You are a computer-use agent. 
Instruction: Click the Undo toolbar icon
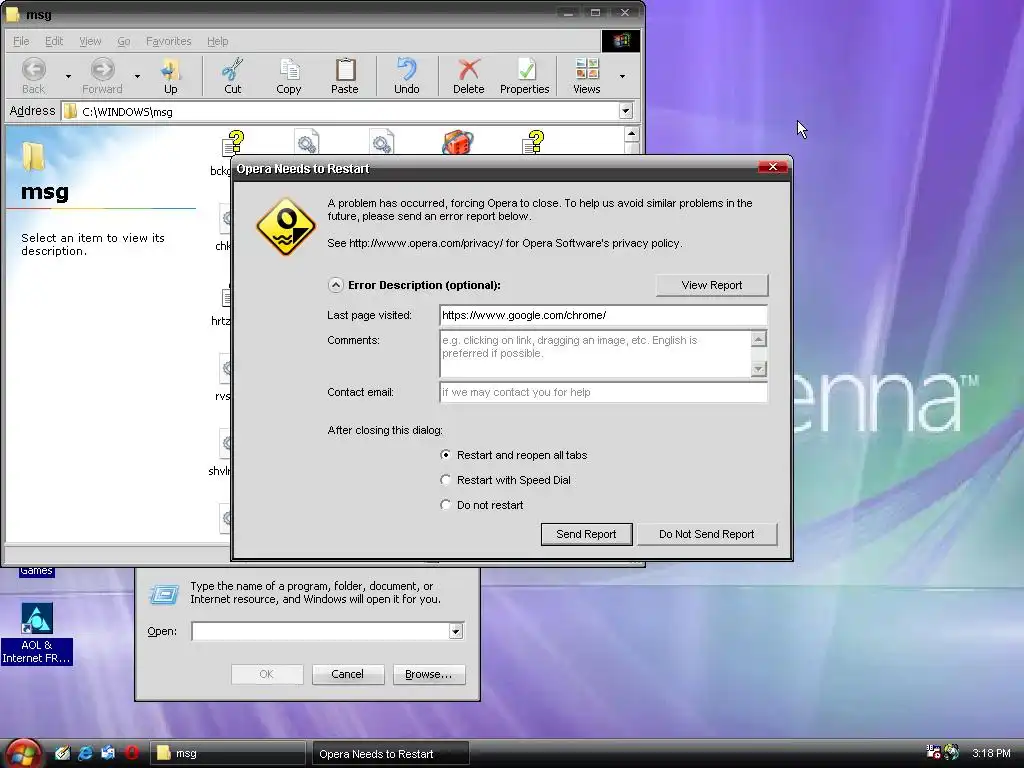(x=406, y=69)
